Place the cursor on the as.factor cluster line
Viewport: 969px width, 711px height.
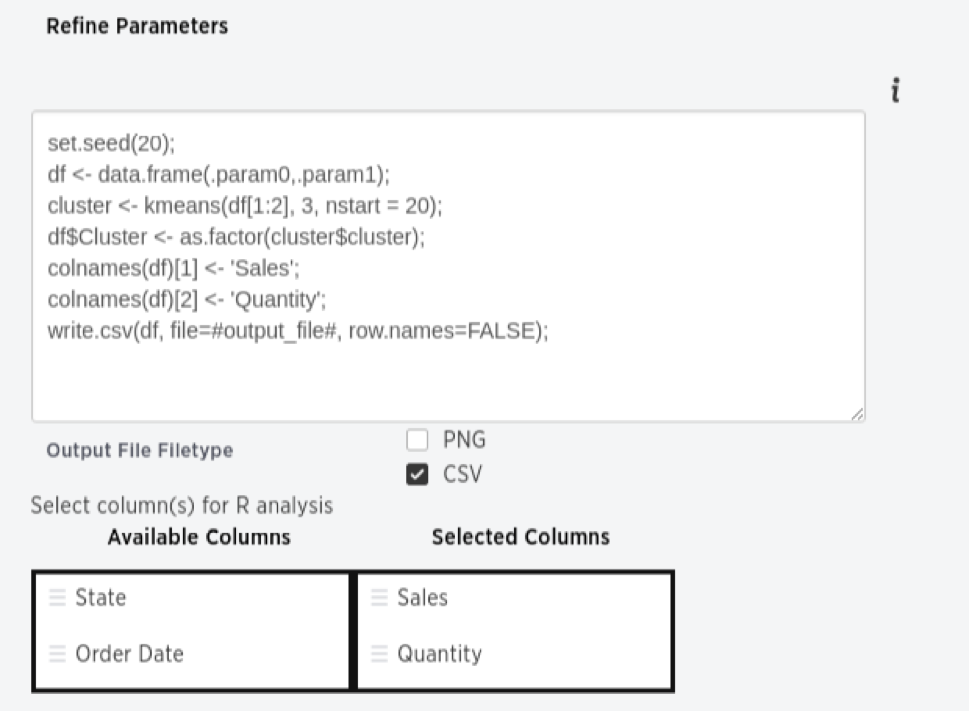click(x=236, y=237)
